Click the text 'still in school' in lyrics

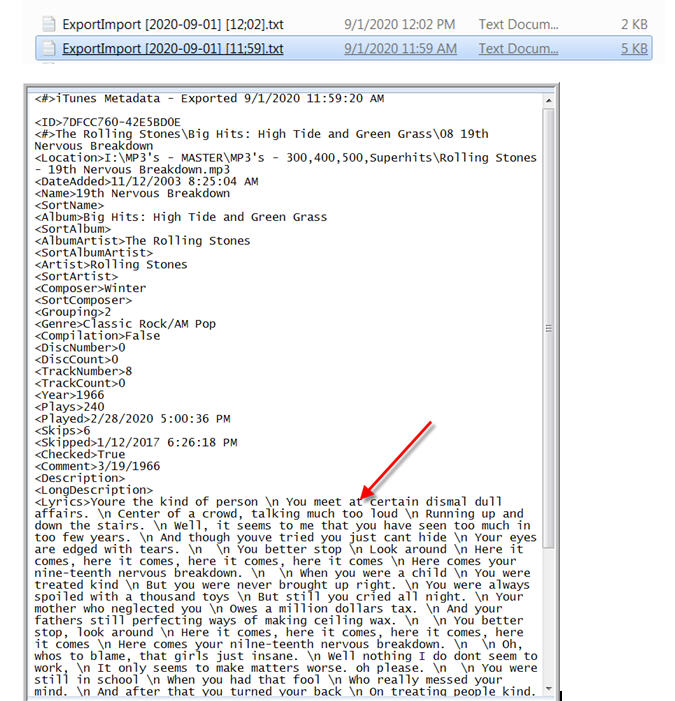(x=87, y=680)
